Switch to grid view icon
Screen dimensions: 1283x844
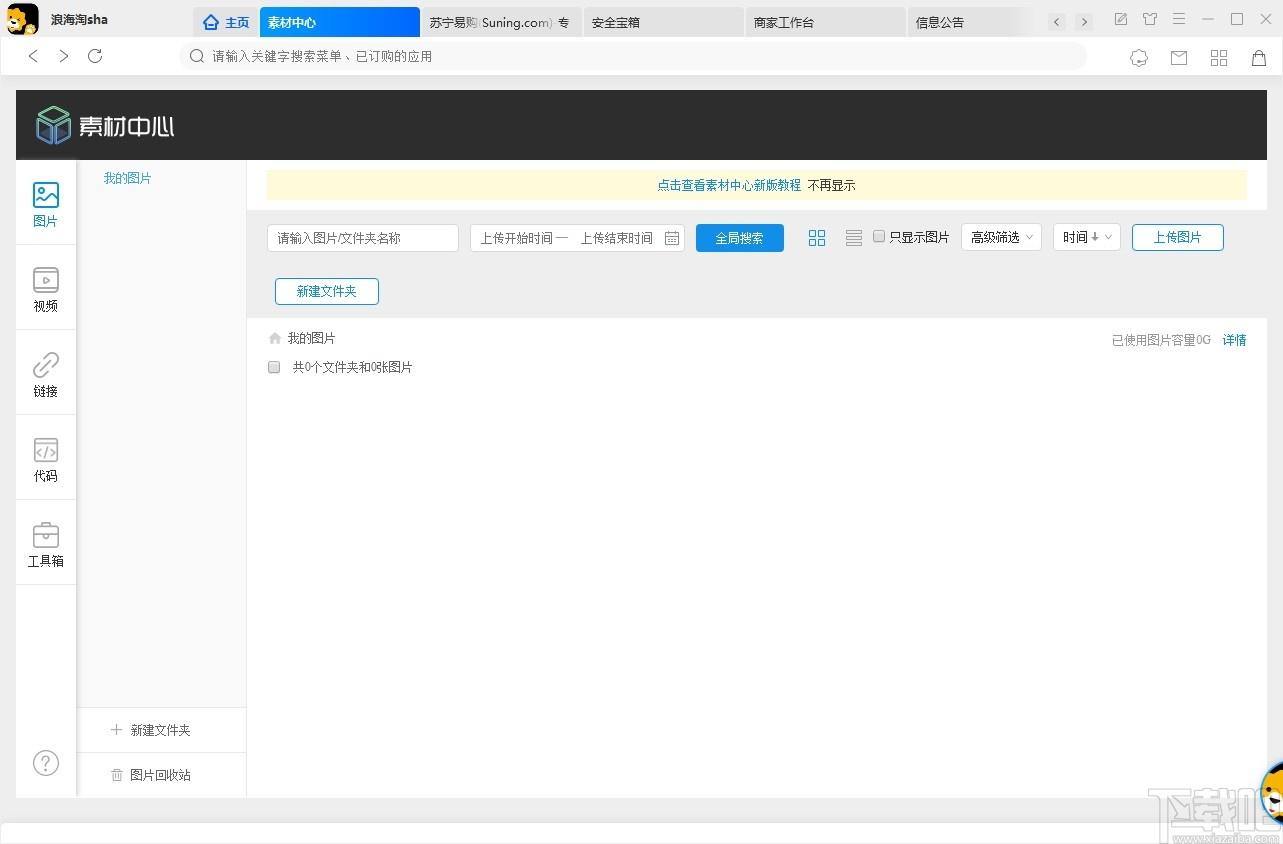pos(817,238)
